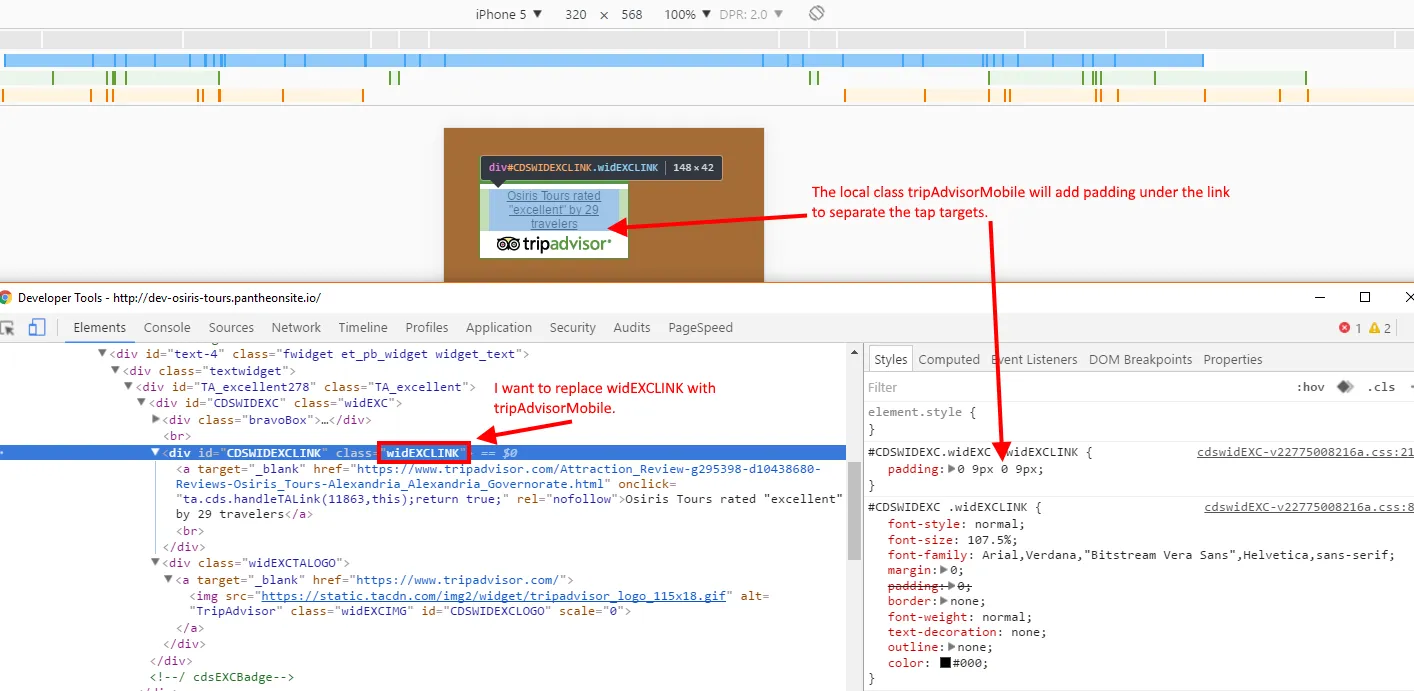Go to the Network tab

pyautogui.click(x=296, y=327)
